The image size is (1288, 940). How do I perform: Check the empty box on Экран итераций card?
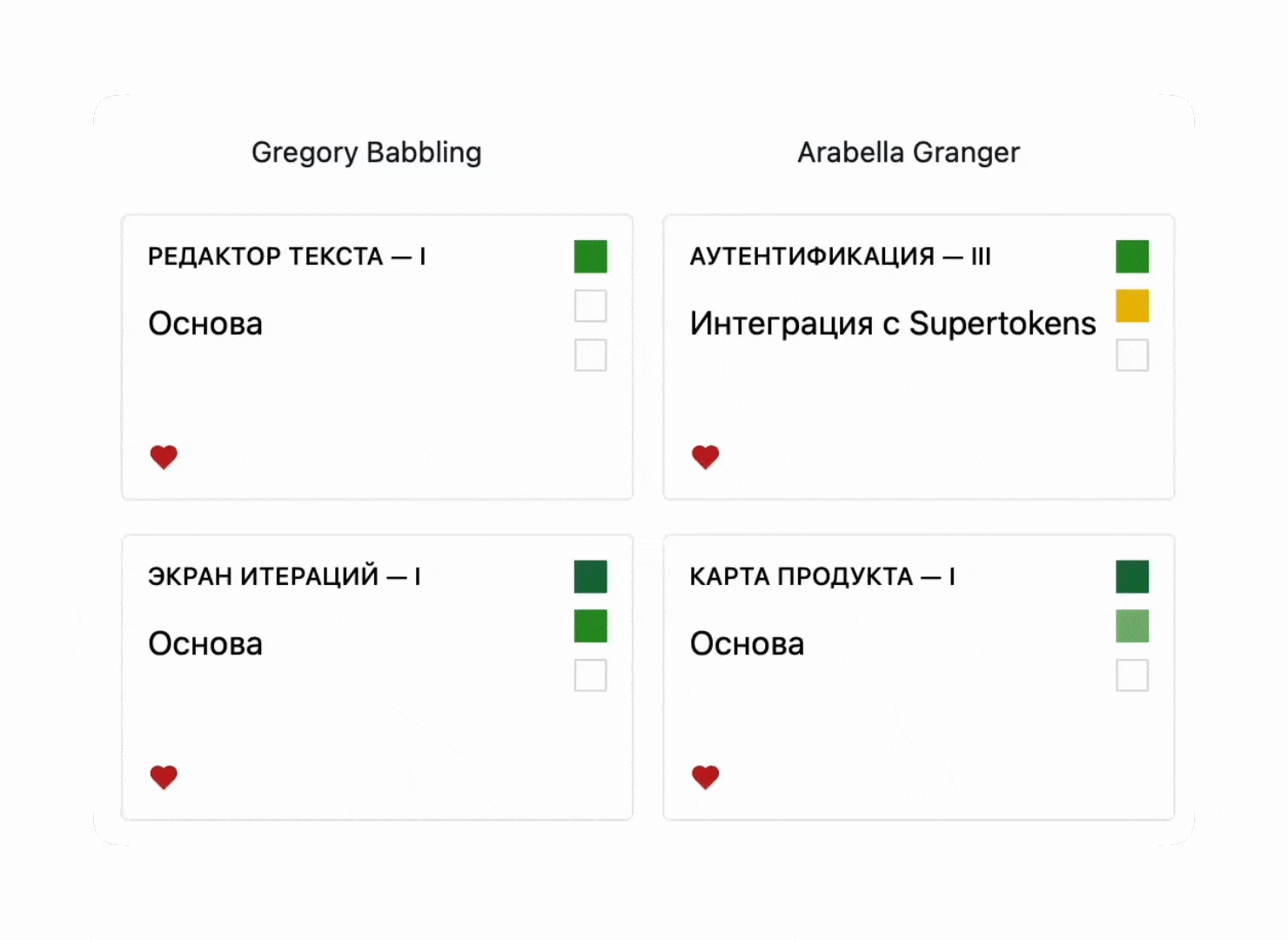[x=590, y=675]
